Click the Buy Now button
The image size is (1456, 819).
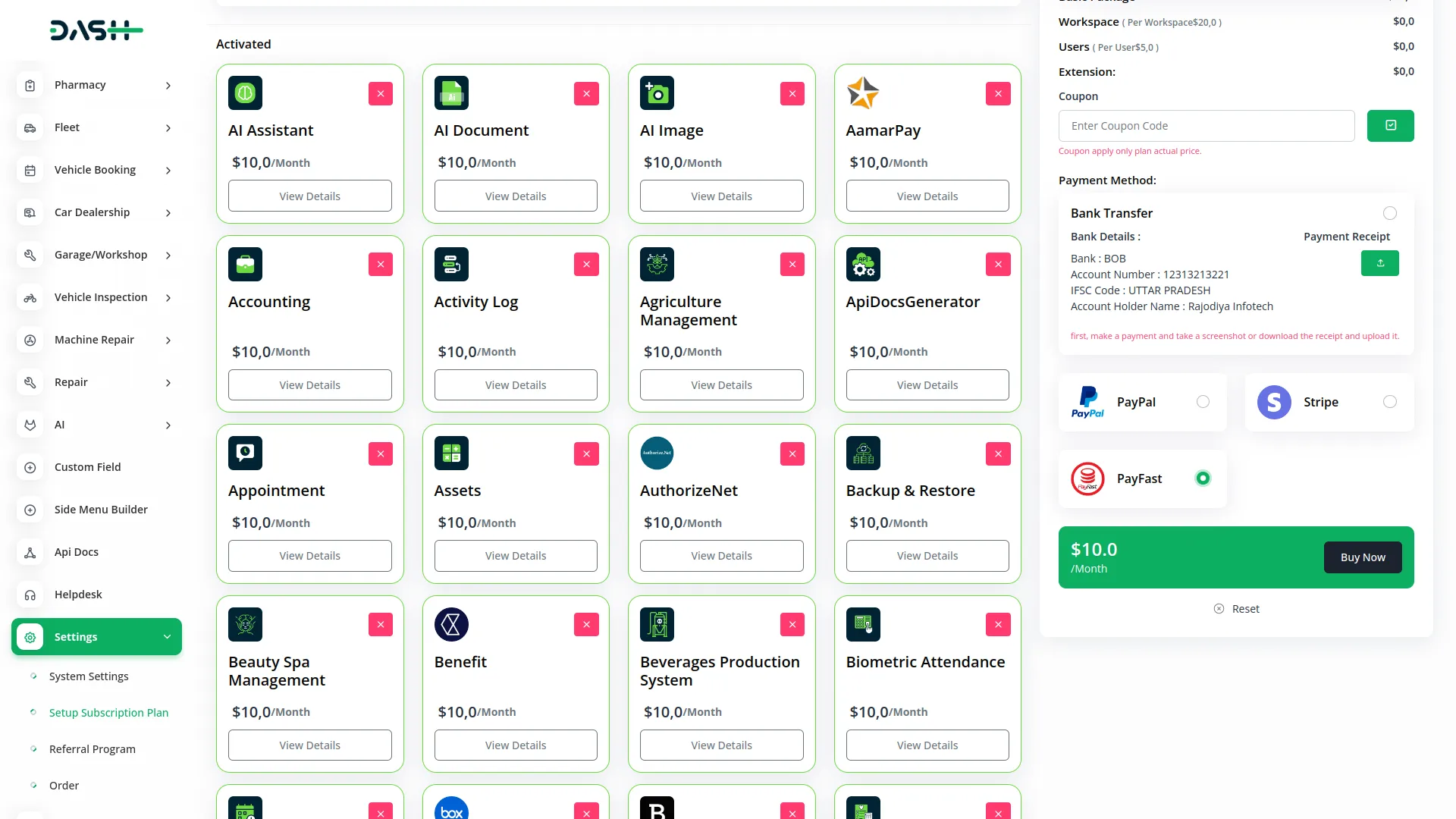tap(1362, 557)
